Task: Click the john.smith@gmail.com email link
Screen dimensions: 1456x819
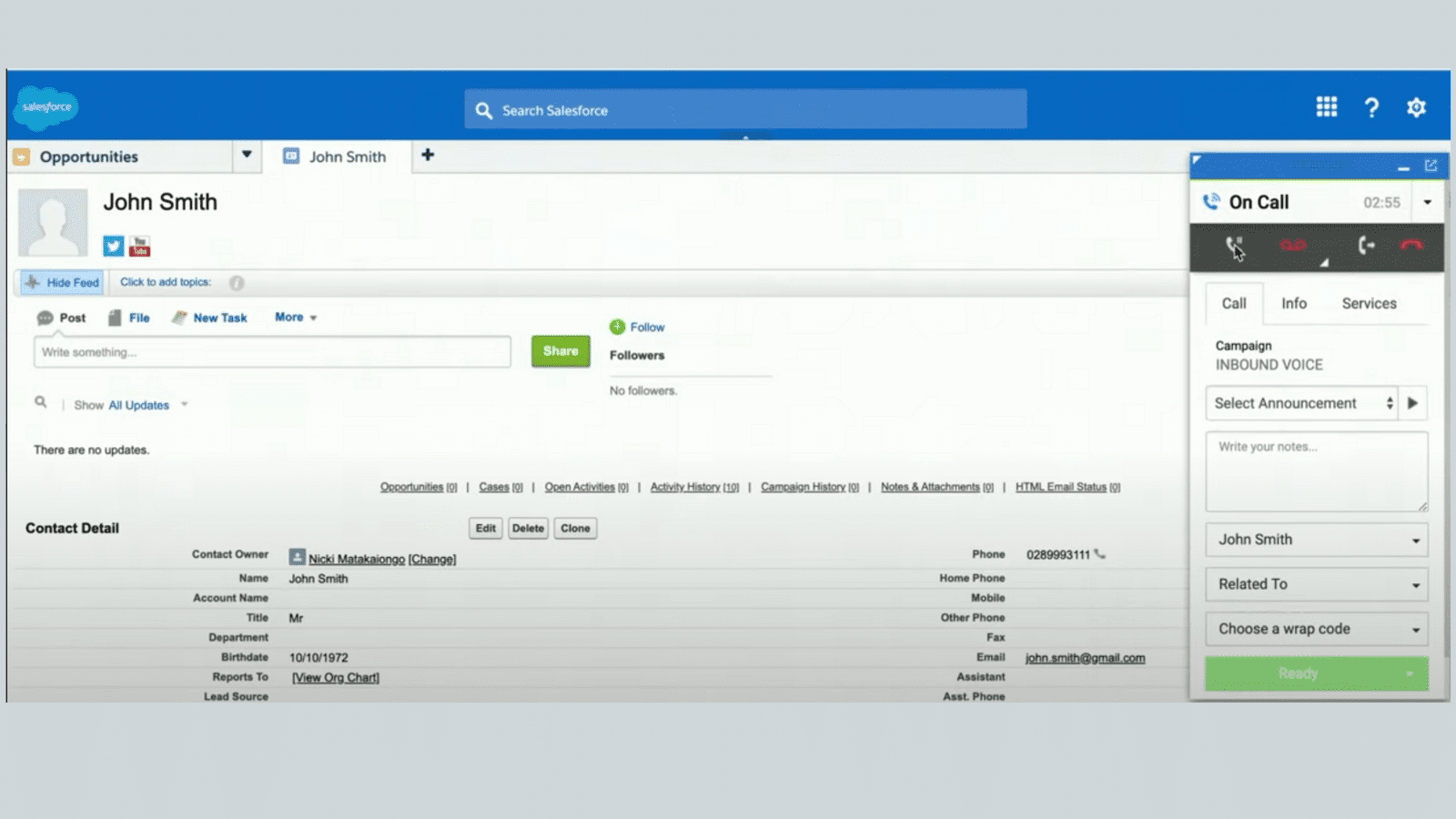Action: 1085,658
